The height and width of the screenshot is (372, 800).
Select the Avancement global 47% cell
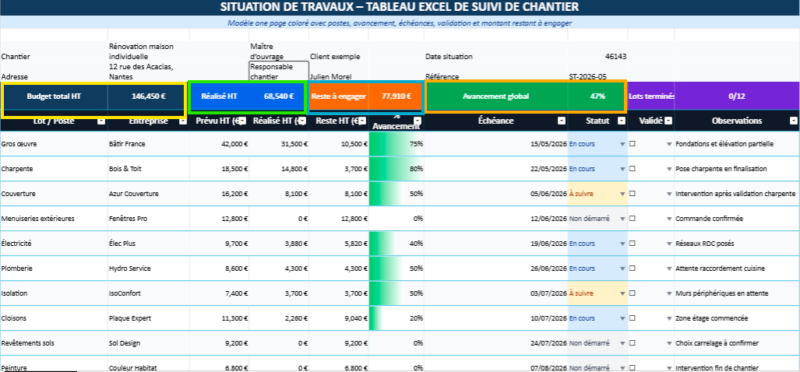pyautogui.click(x=597, y=96)
